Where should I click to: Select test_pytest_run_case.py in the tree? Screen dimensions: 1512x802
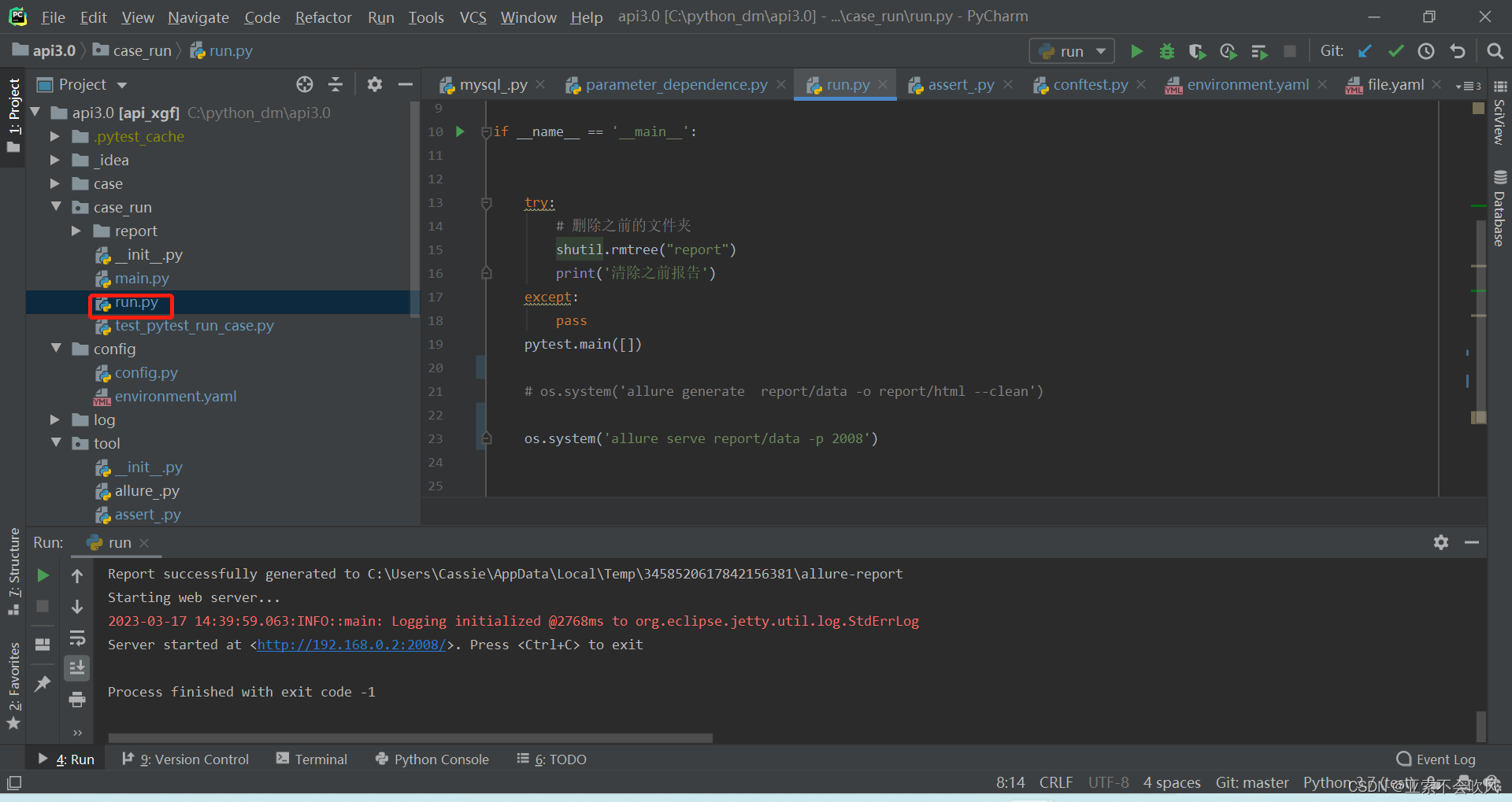(194, 325)
